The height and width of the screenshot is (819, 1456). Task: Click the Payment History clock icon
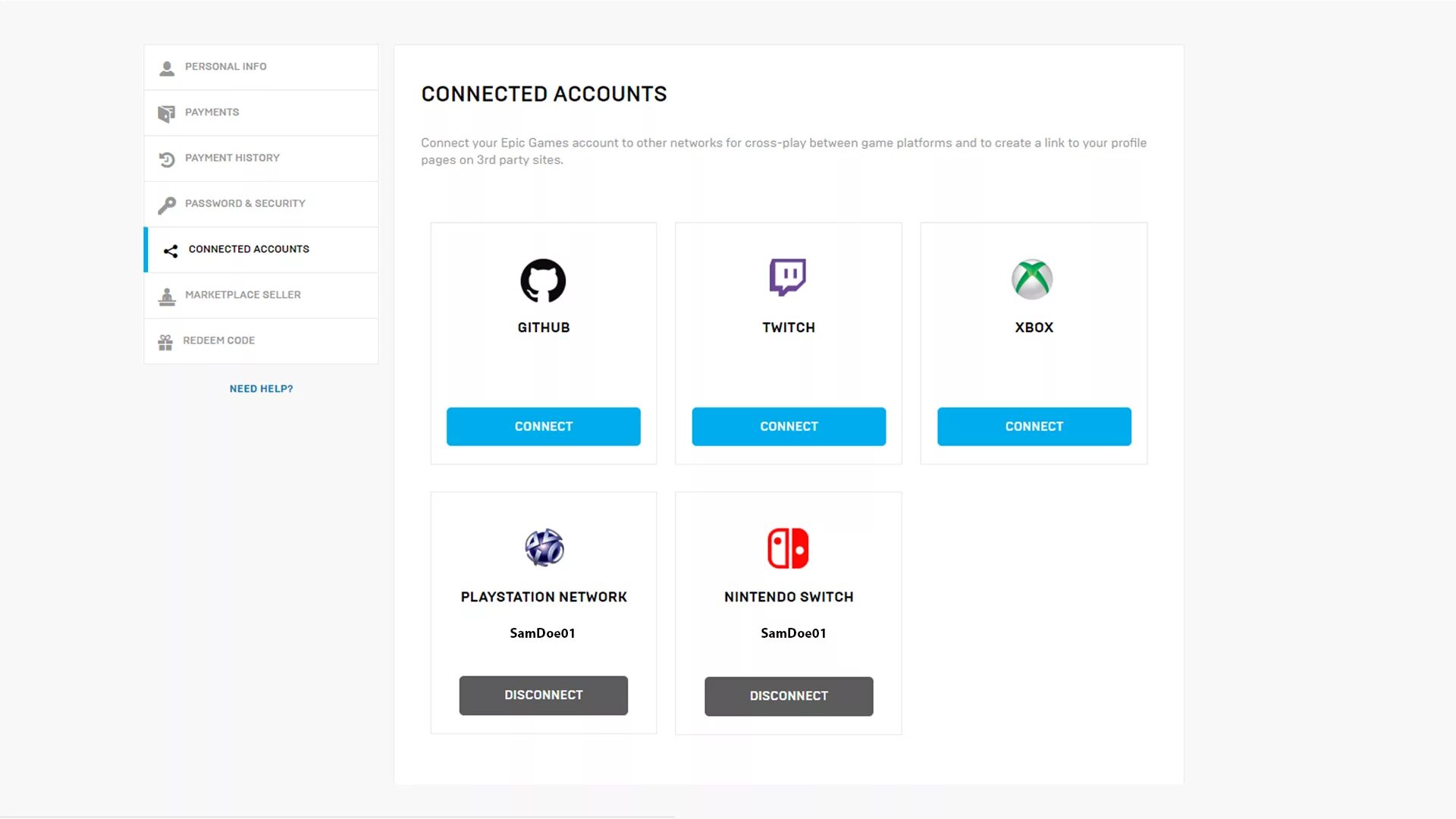click(x=167, y=159)
